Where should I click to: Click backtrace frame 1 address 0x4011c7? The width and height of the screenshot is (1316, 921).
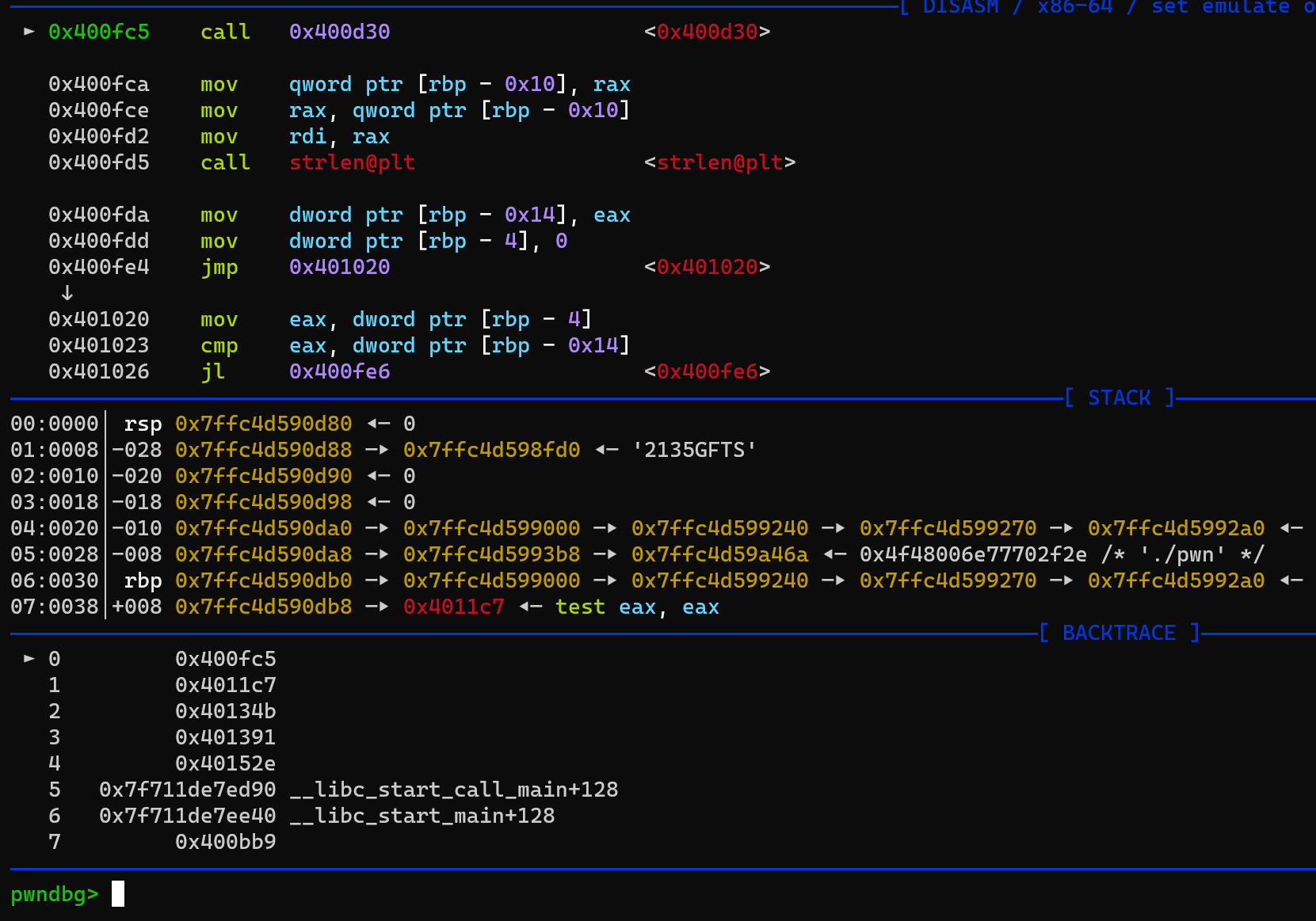tap(226, 685)
